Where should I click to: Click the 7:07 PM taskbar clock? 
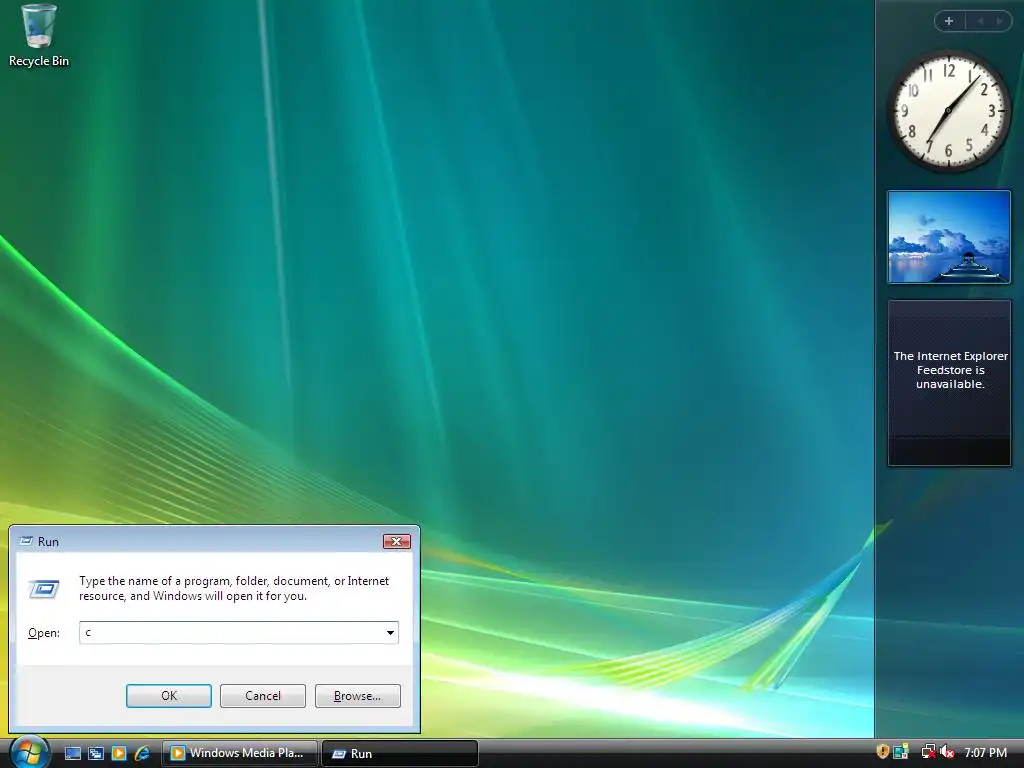pyautogui.click(x=985, y=752)
